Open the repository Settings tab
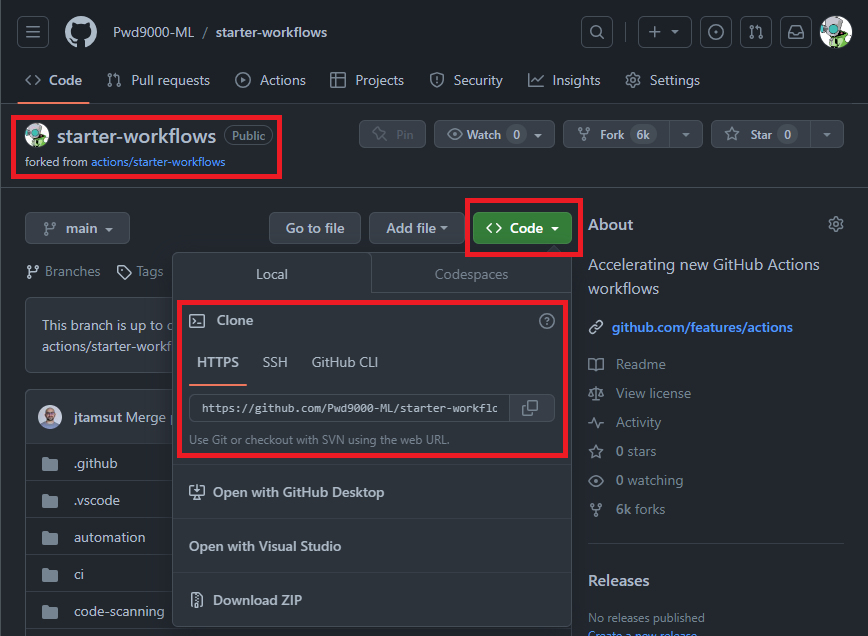The image size is (868, 636). [663, 80]
